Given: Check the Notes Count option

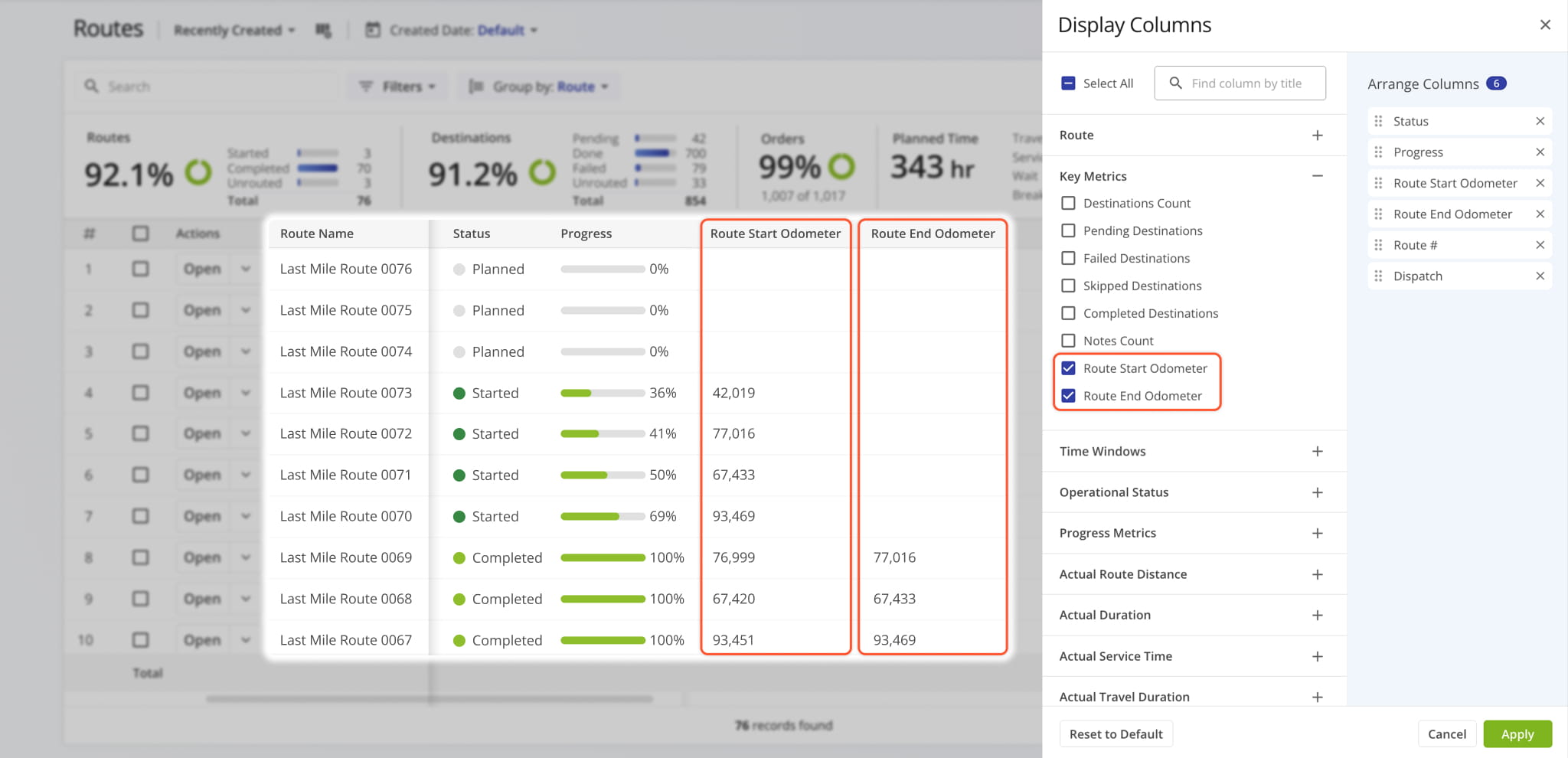Looking at the screenshot, I should pyautogui.click(x=1068, y=341).
